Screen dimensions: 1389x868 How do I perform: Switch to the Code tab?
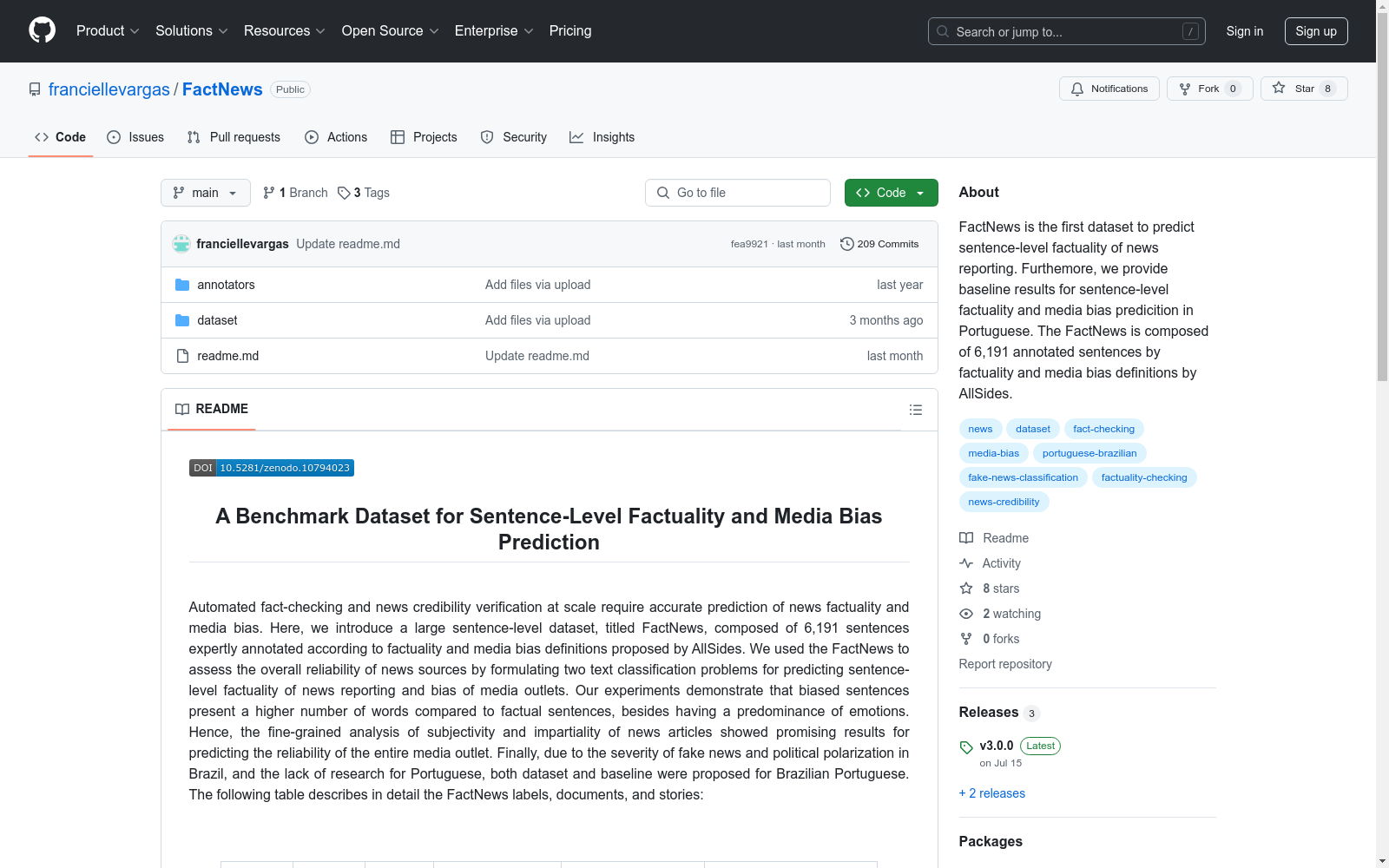click(61, 137)
